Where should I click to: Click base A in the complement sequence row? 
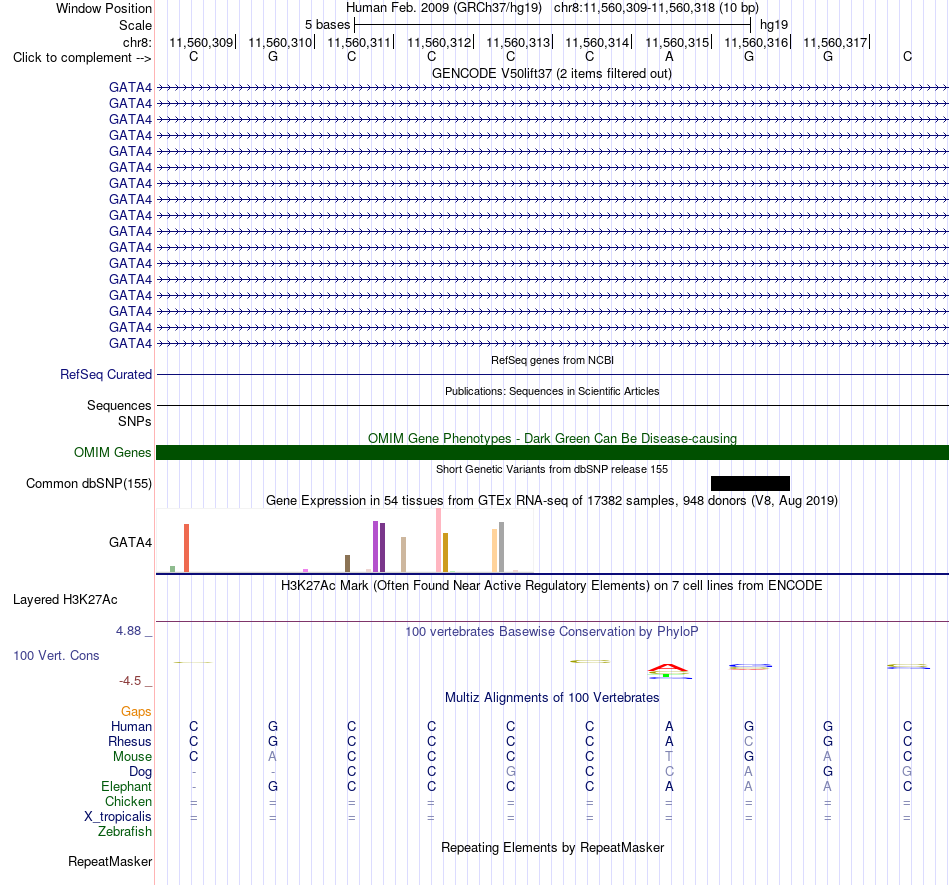669,56
